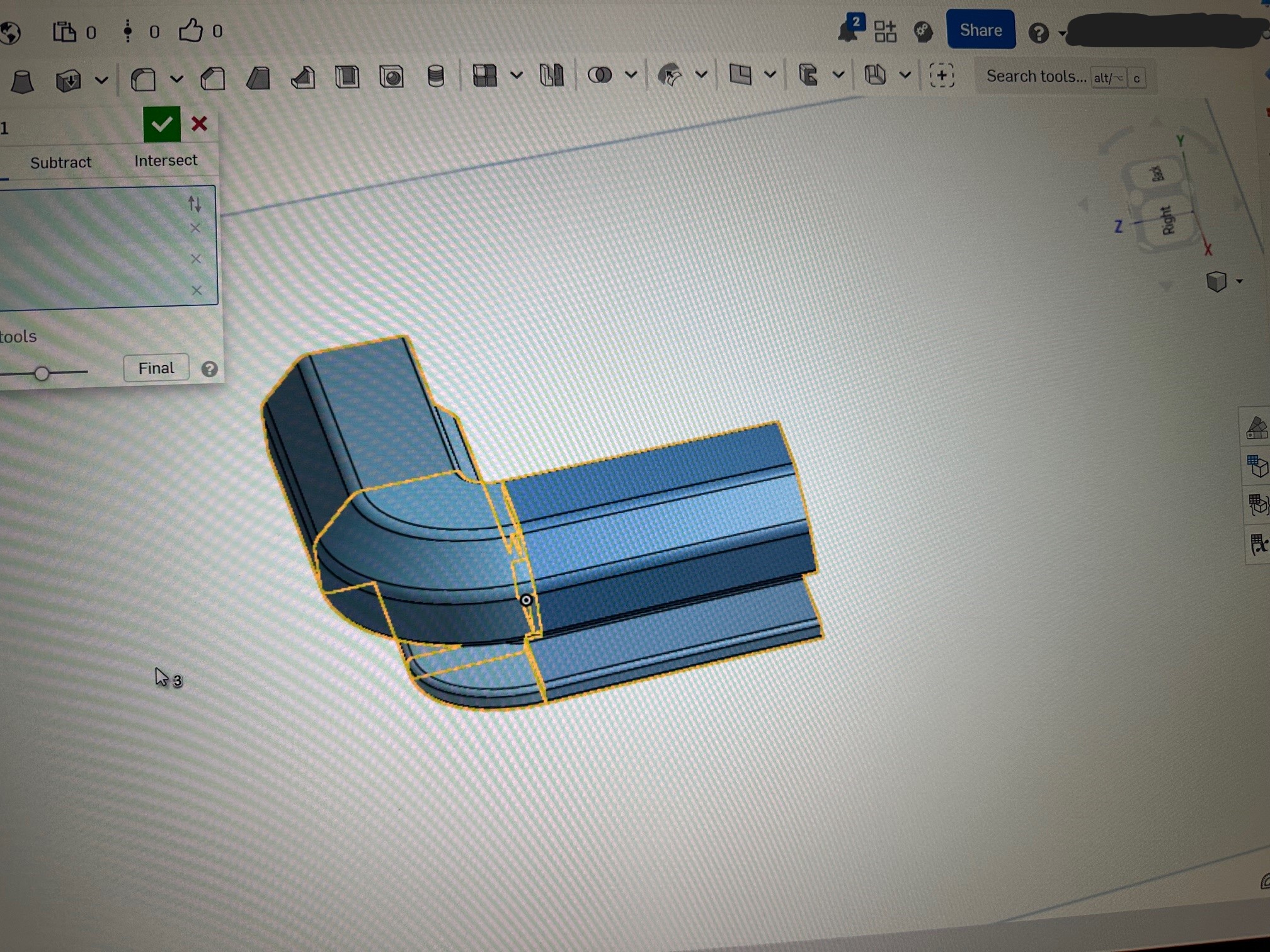Select the Shell tool
The image size is (1270, 952).
[347, 77]
